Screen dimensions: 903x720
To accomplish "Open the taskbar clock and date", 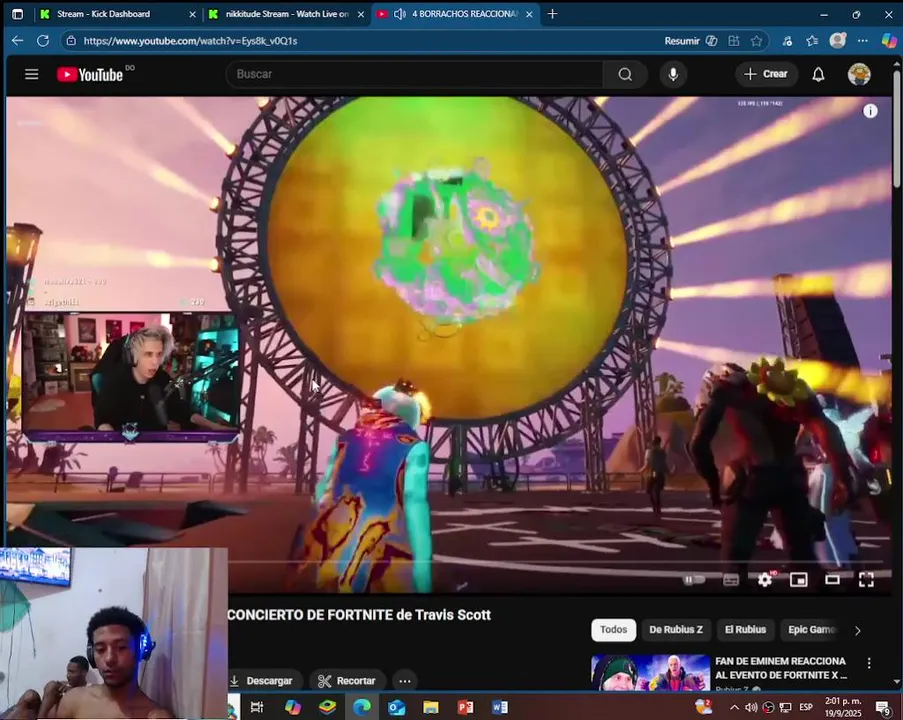I will tap(844, 707).
